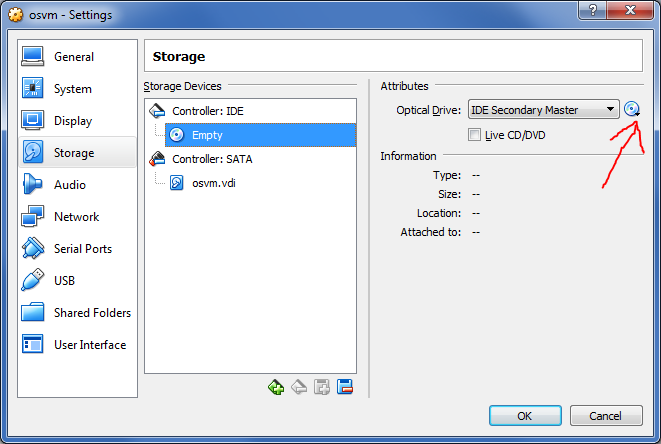661x444 pixels.
Task: Click the green add storage attachment icon
Action: (276, 387)
